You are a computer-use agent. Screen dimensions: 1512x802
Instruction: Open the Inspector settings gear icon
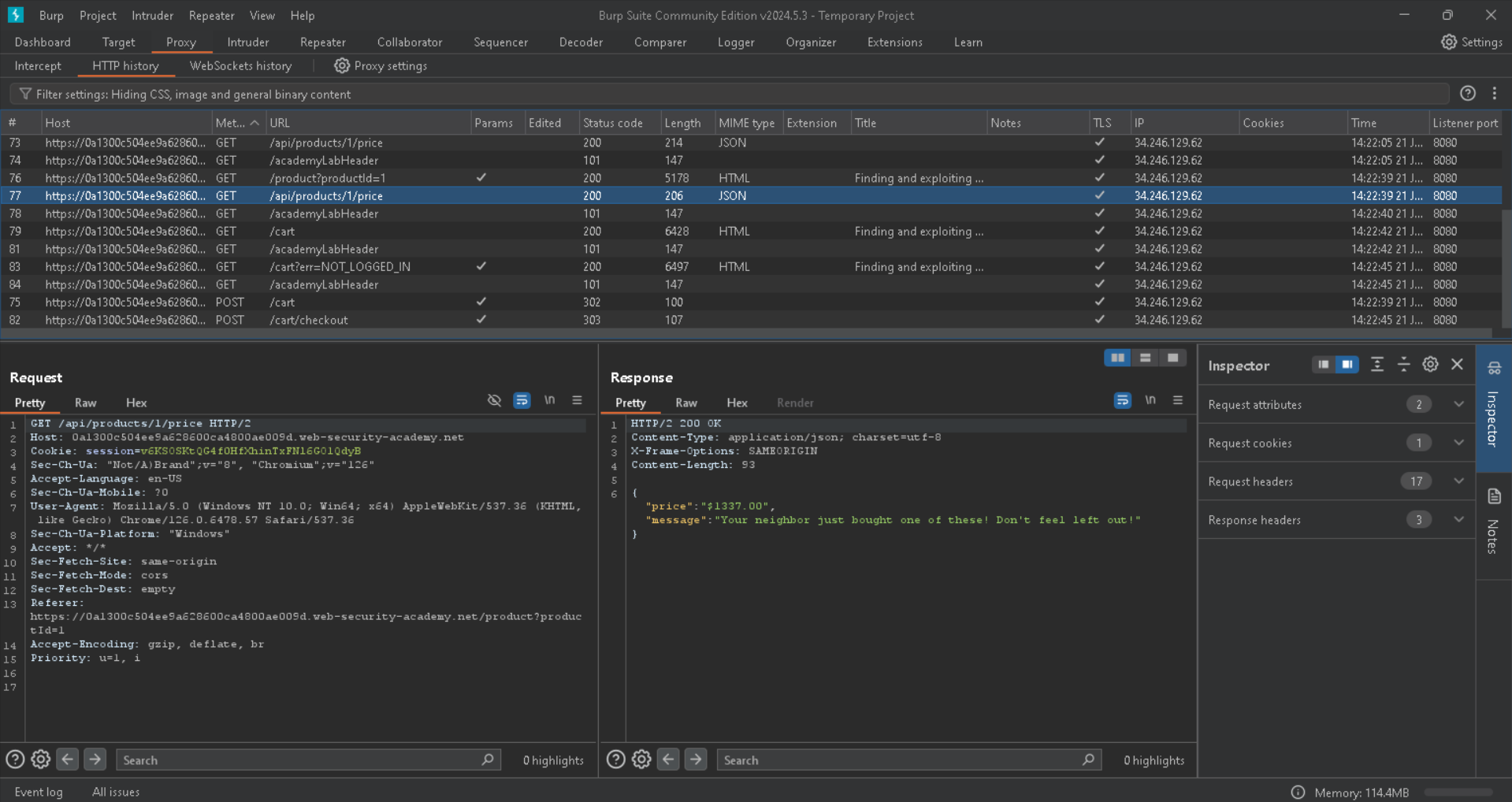(x=1430, y=365)
